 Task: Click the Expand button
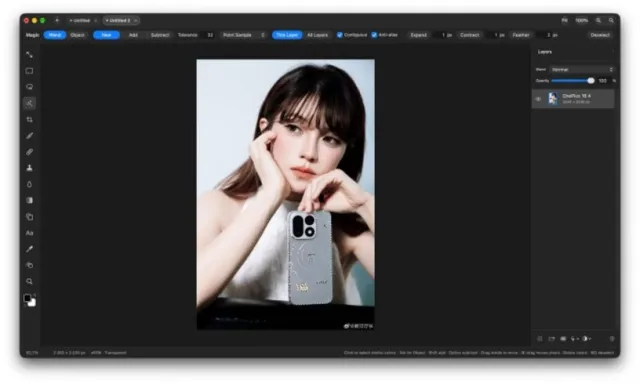pos(418,35)
